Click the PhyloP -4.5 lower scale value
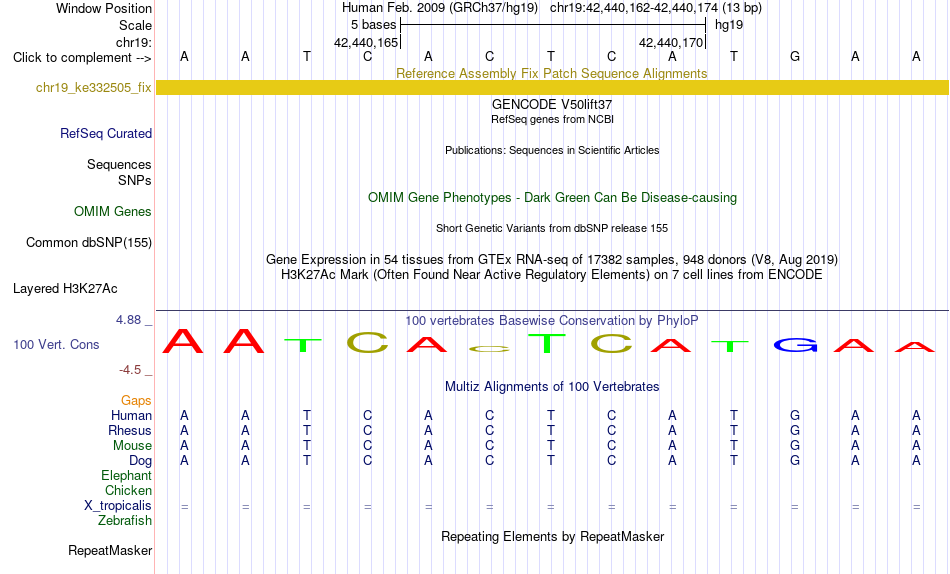Image resolution: width=950 pixels, height=574 pixels. 130,369
